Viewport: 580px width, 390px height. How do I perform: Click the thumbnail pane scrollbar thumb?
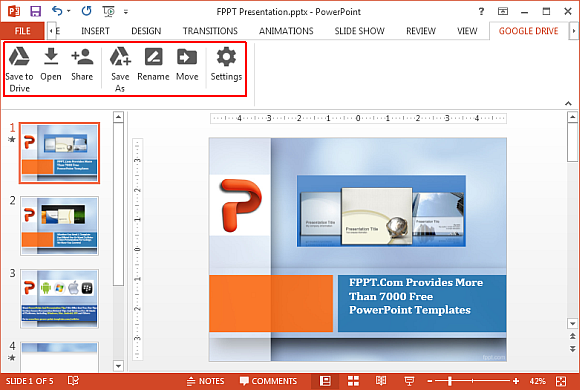[x=118, y=204]
